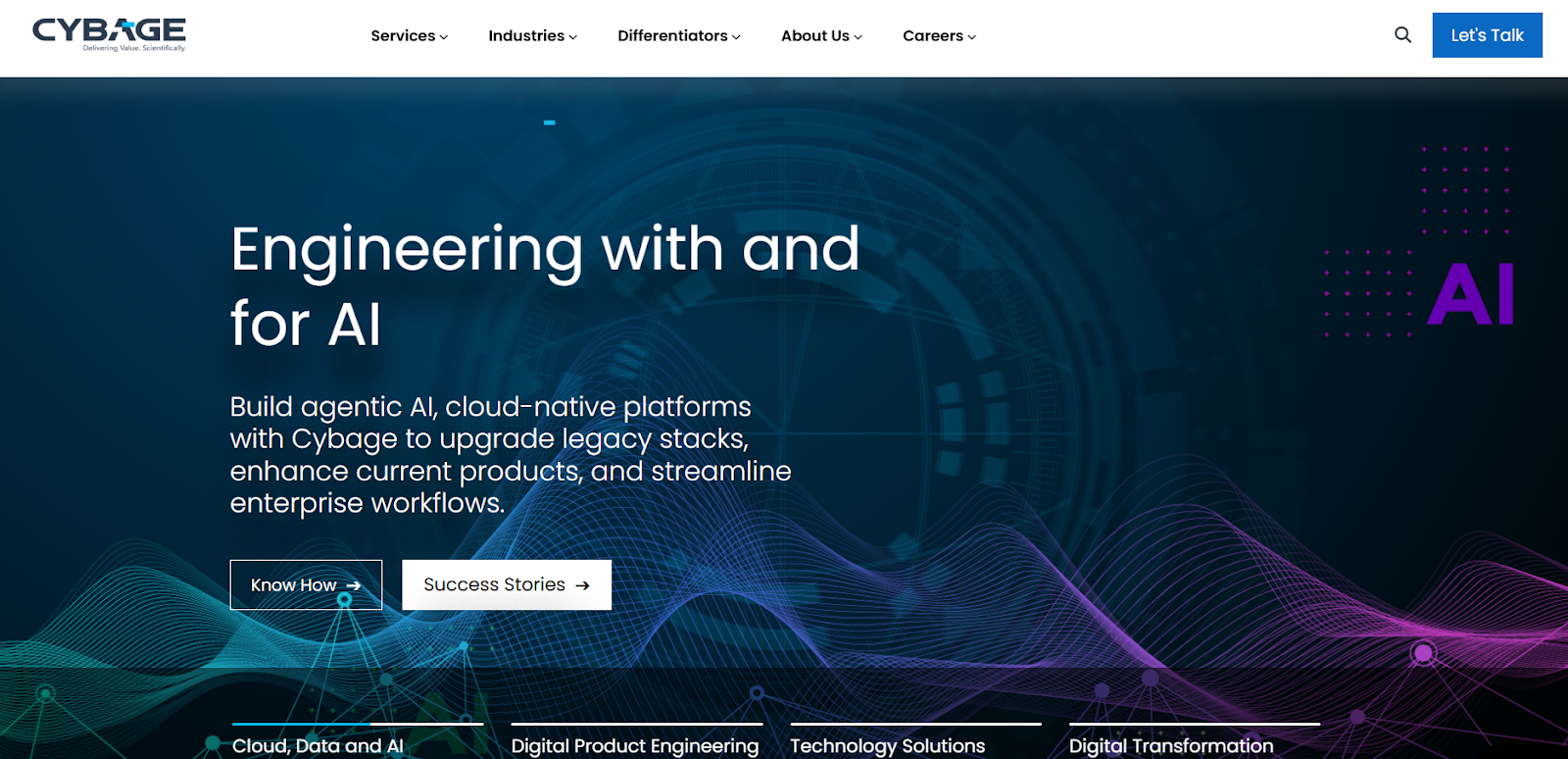
Task: Click the Let's Talk button
Action: pyautogui.click(x=1487, y=35)
